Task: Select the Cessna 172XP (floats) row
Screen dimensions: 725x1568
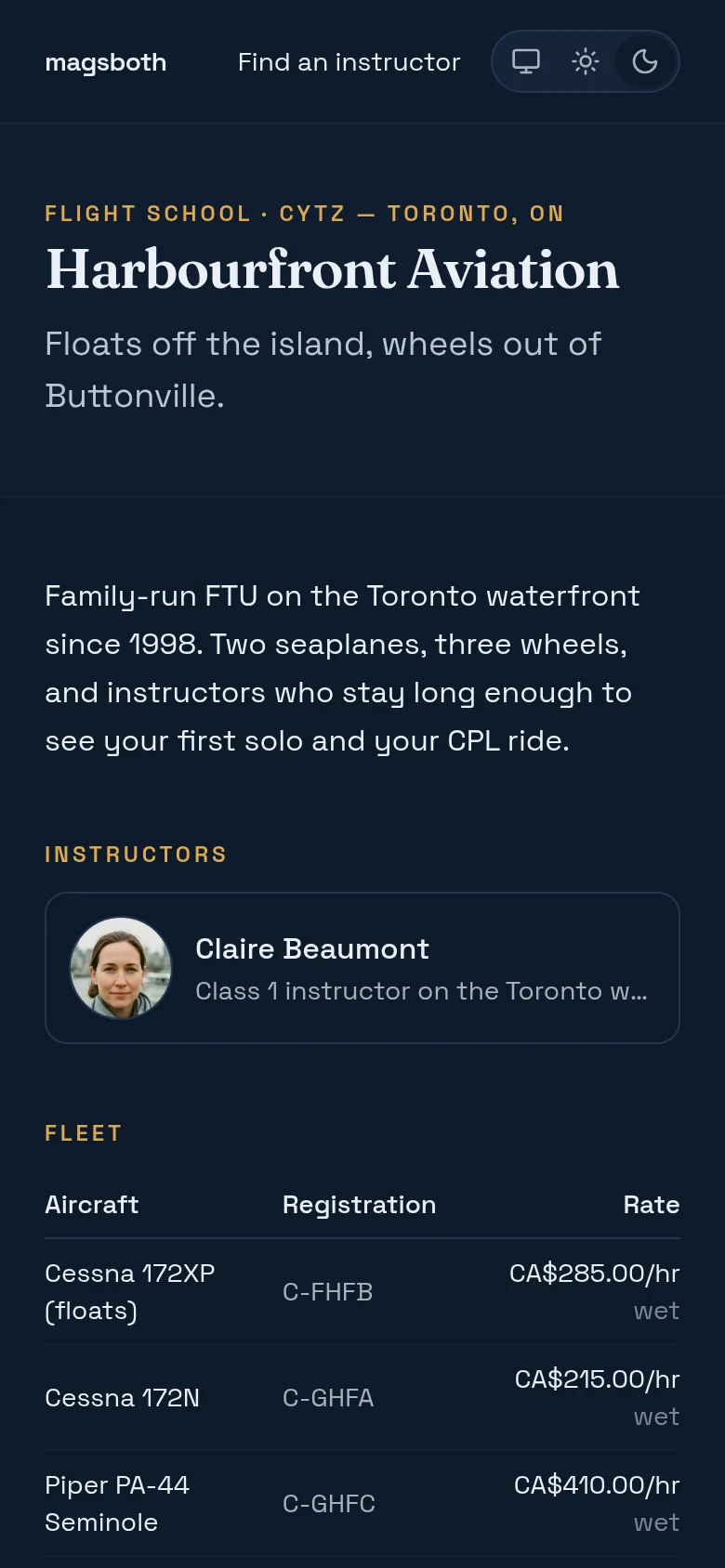Action: coord(362,1292)
